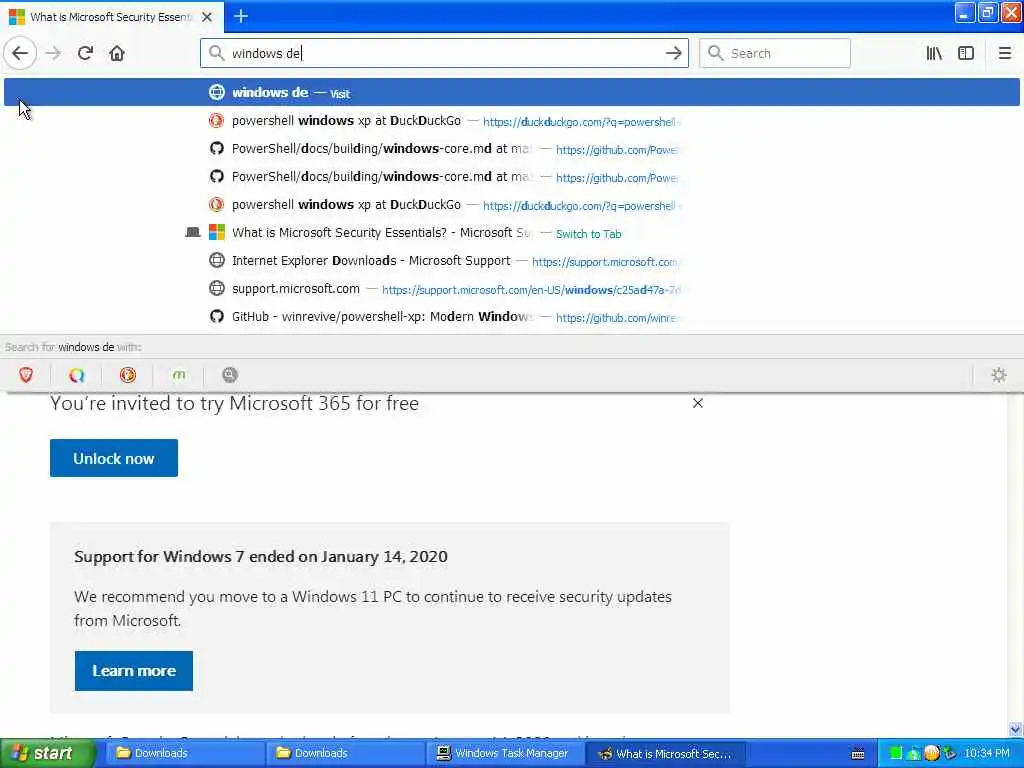Search with the grey magnifier engine icon
This screenshot has width=1024, height=768.
point(230,375)
